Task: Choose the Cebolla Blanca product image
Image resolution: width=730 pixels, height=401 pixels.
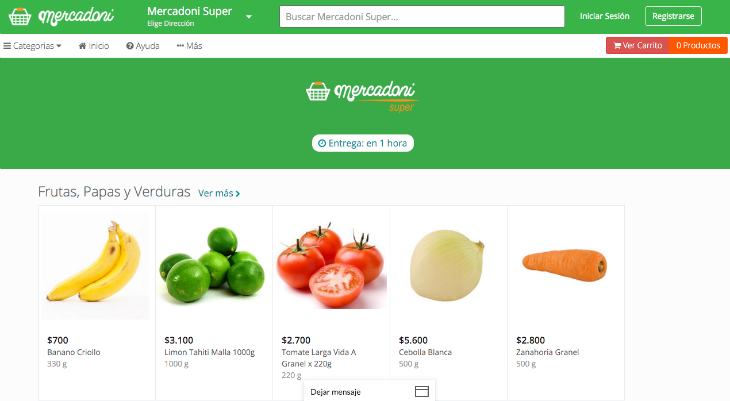Action: (x=447, y=265)
